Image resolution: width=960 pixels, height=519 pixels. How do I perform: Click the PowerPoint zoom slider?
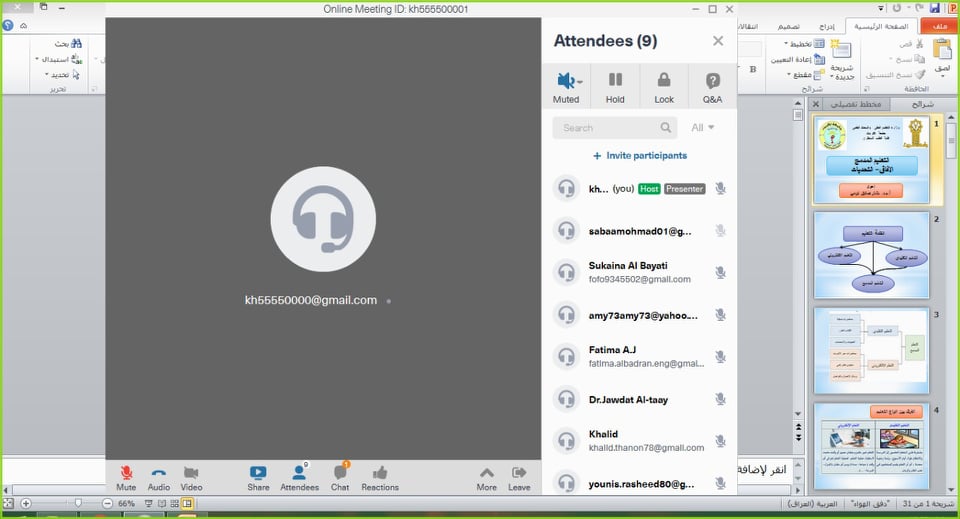pyautogui.click(x=79, y=503)
